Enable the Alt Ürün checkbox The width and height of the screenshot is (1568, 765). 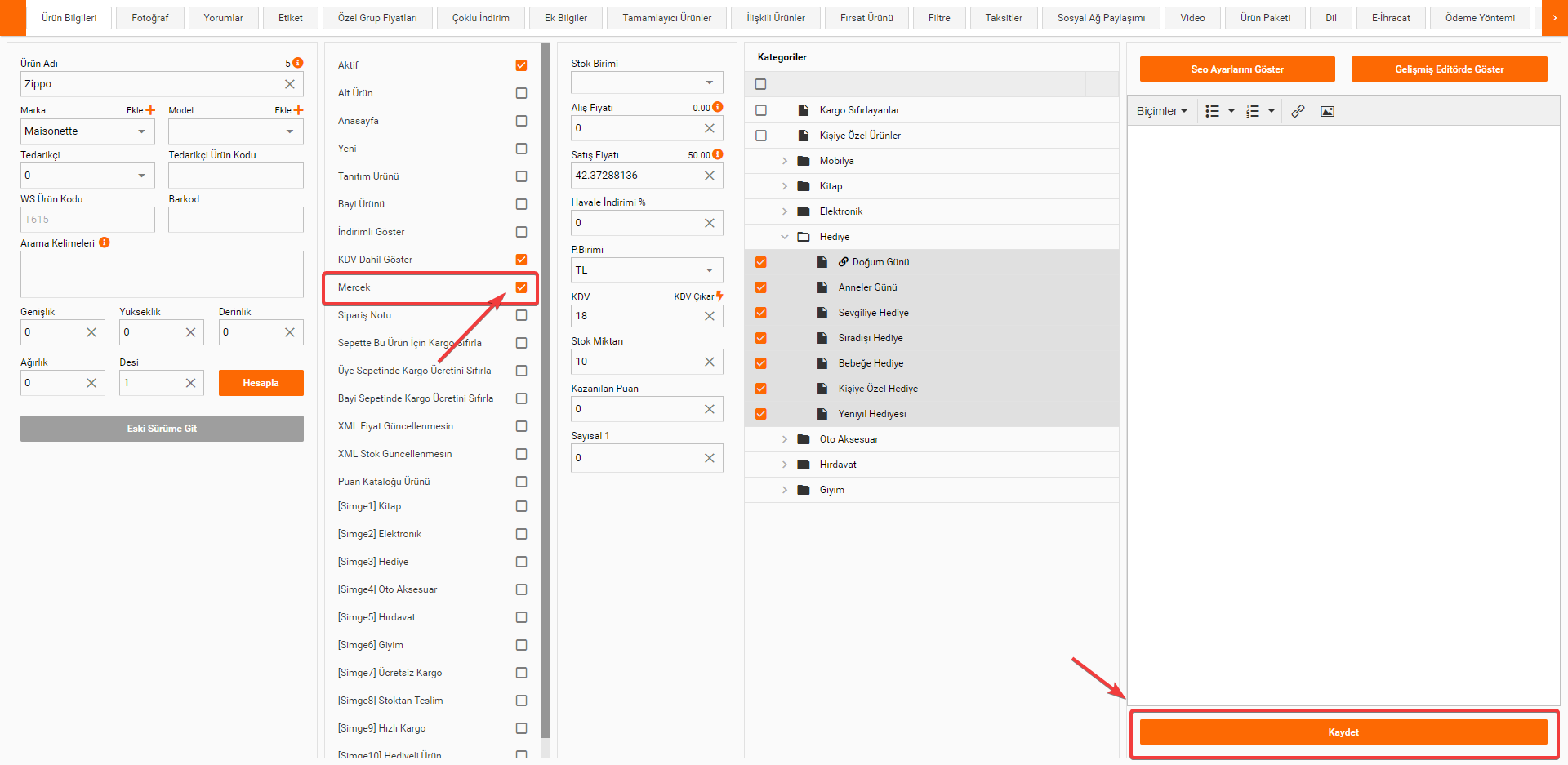click(521, 93)
